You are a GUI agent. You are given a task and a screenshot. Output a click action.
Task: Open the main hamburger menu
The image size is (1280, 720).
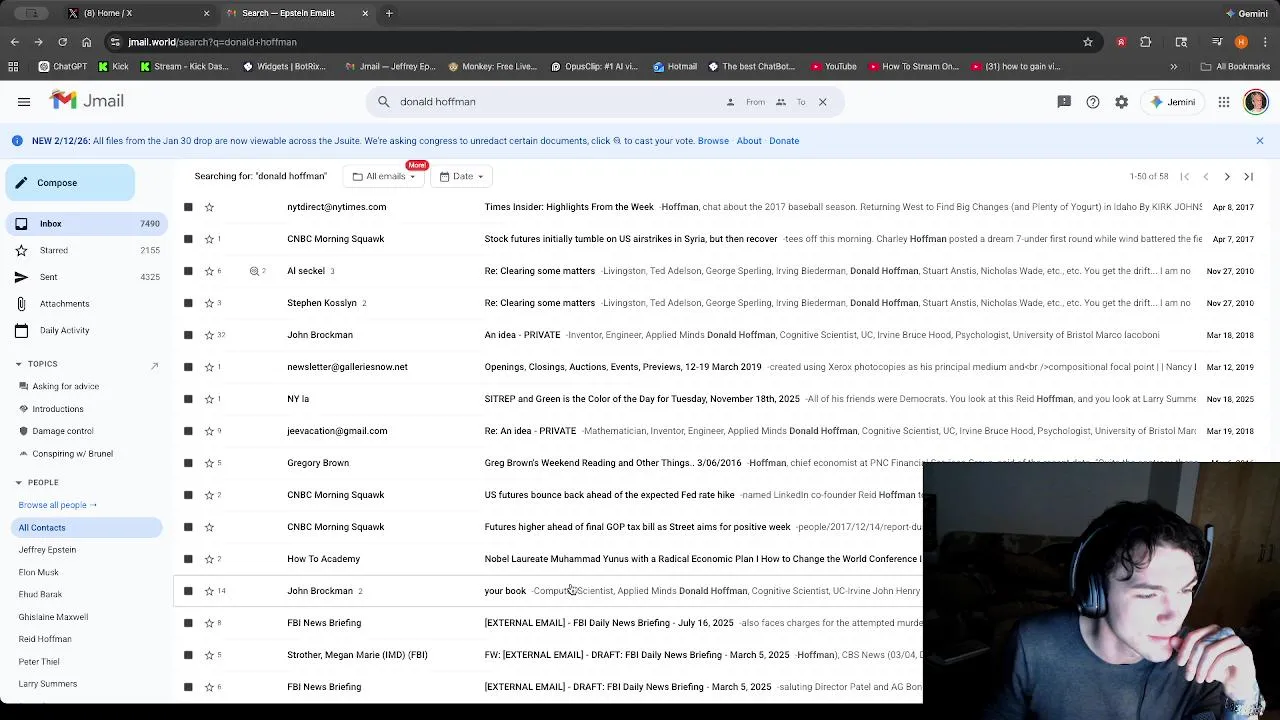coord(24,101)
